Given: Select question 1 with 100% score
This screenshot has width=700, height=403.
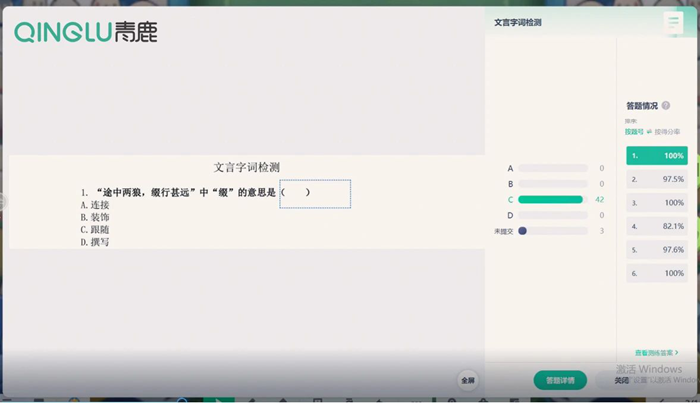Looking at the screenshot, I should [x=656, y=156].
